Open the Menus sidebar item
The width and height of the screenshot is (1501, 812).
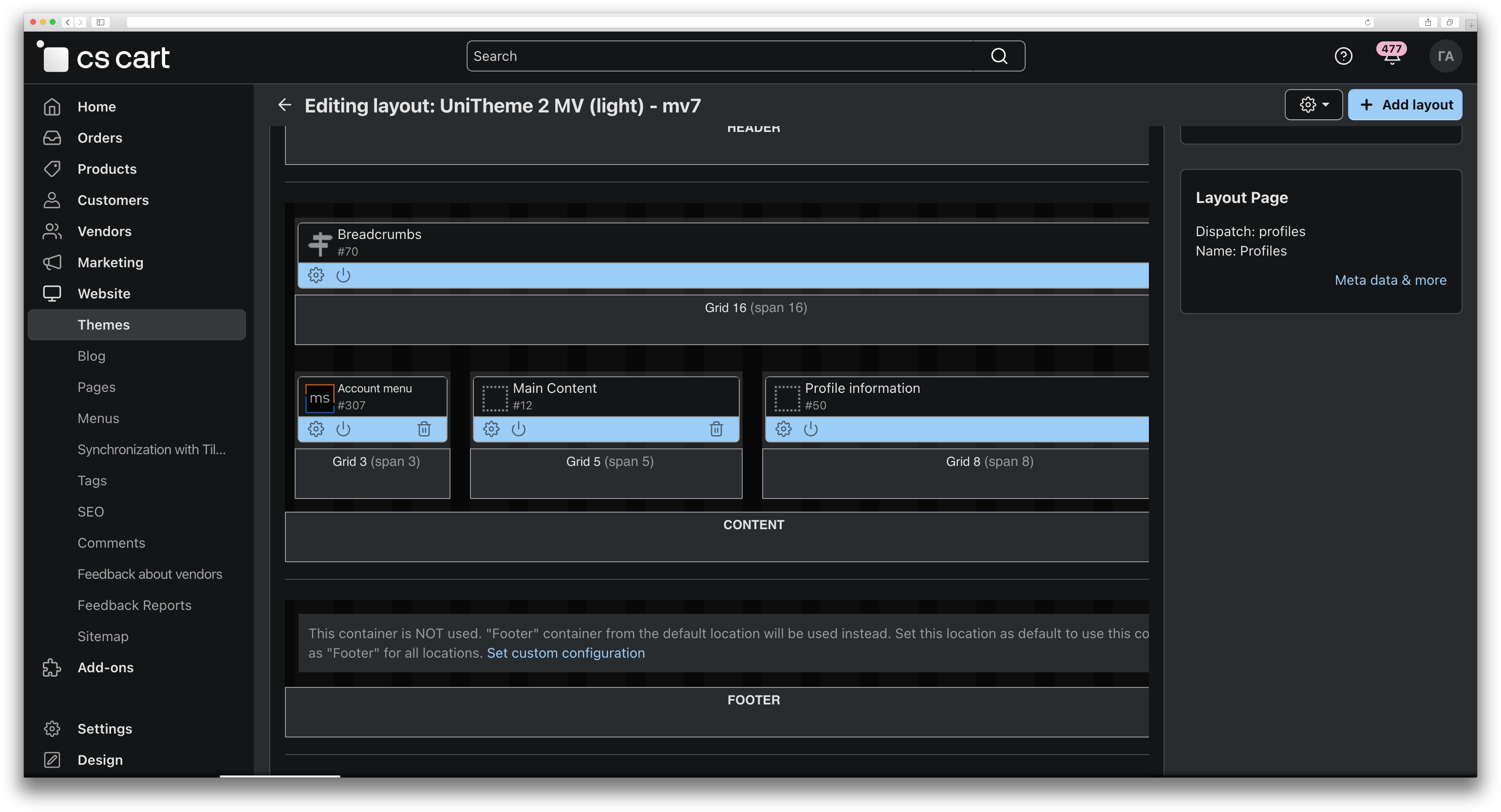pyautogui.click(x=98, y=418)
